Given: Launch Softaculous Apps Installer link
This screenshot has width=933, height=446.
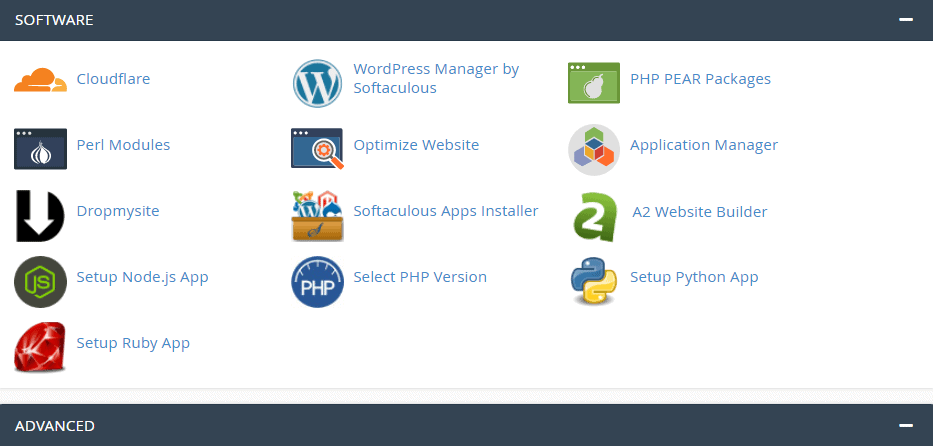Looking at the screenshot, I should point(446,211).
